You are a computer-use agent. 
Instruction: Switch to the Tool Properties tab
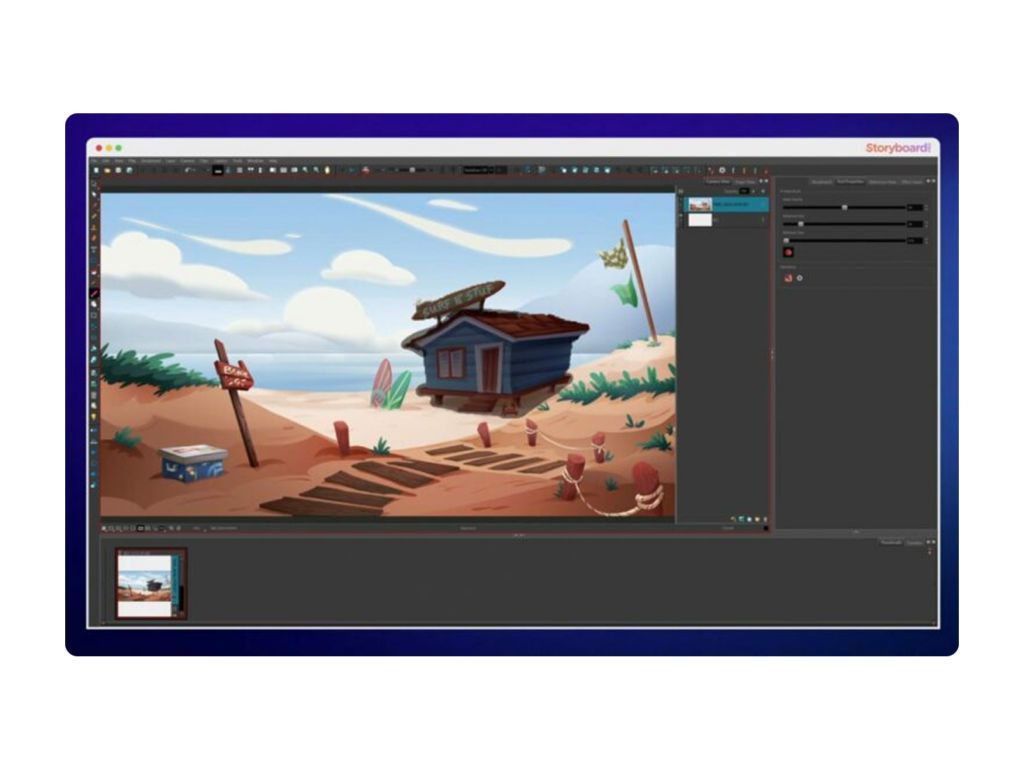[850, 182]
